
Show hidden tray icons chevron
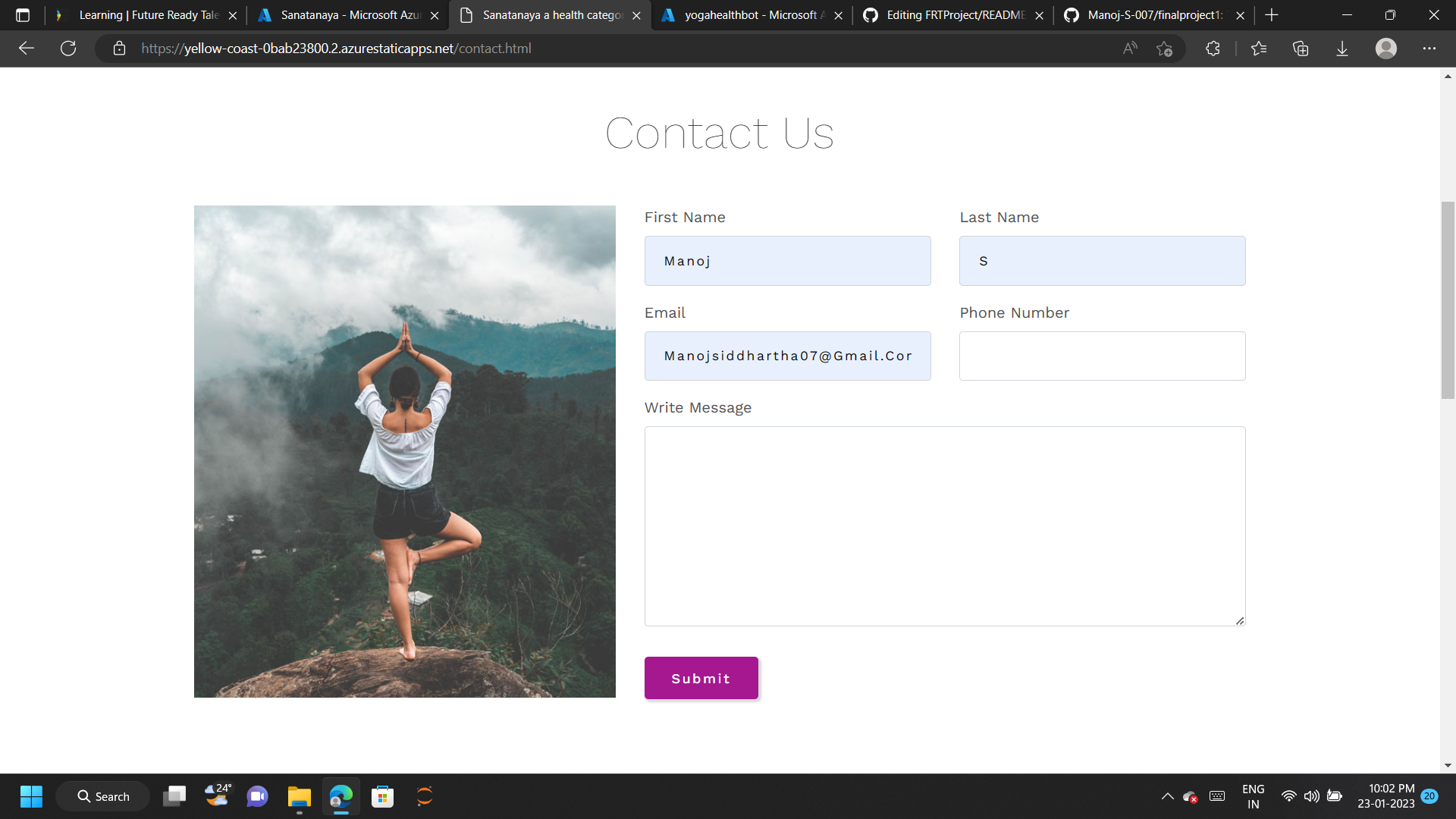(x=1168, y=796)
